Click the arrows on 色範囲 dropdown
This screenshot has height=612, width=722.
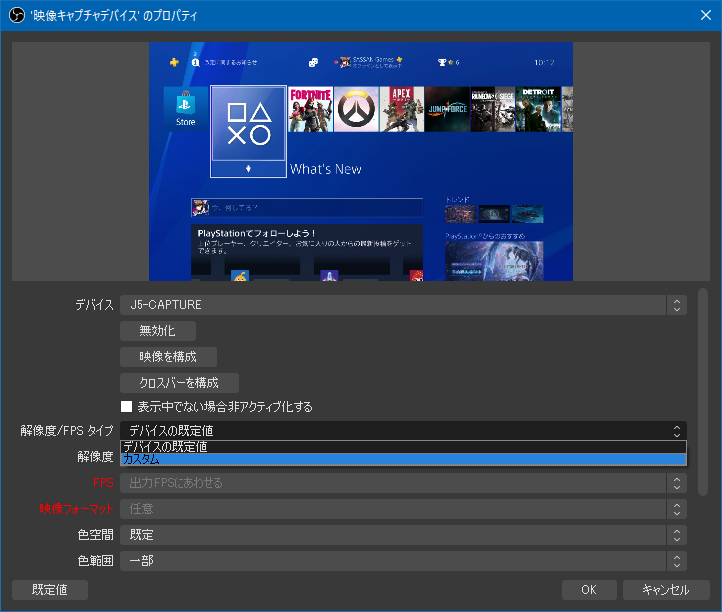click(x=677, y=561)
